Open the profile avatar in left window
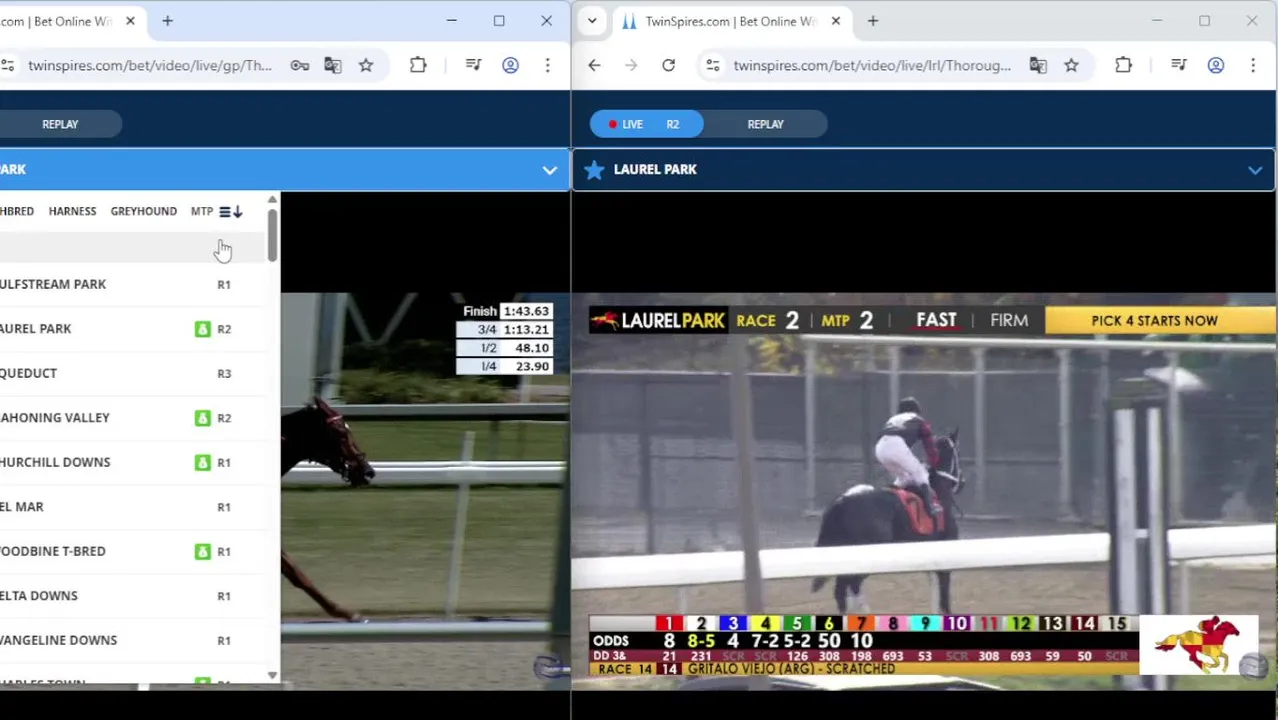The height and width of the screenshot is (720, 1278). [x=510, y=65]
